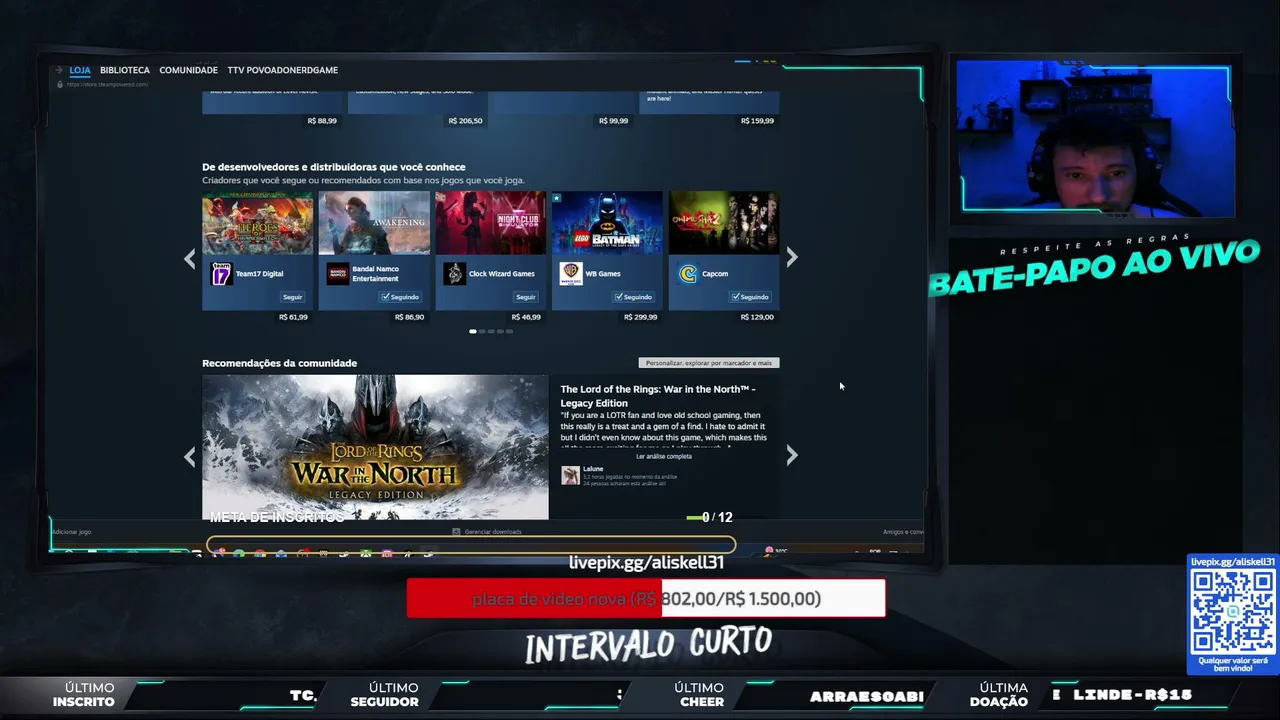The image size is (1280, 720).
Task: Click the WB Games developer name
Action: click(603, 273)
